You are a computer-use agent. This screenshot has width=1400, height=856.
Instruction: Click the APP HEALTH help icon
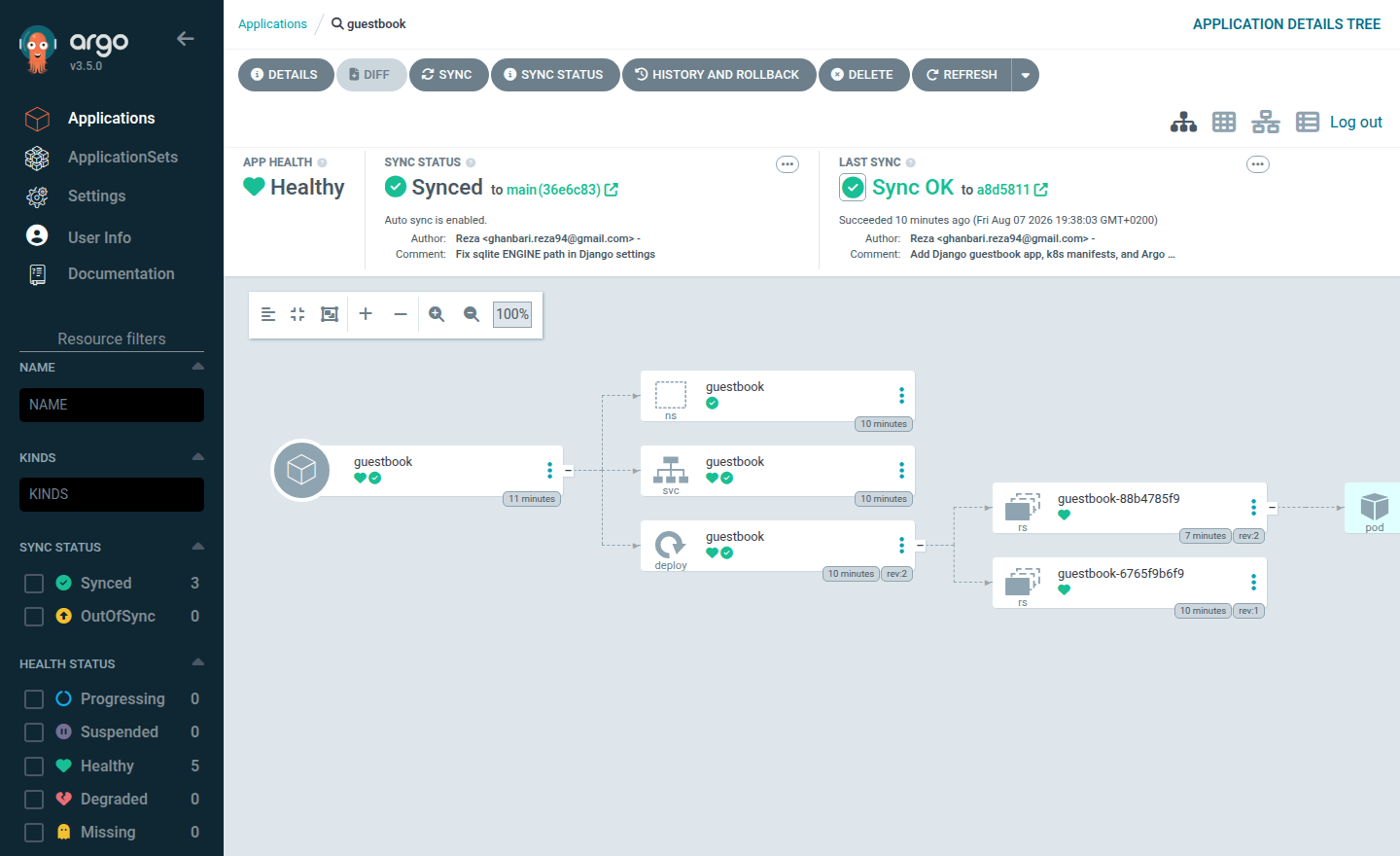tap(322, 162)
